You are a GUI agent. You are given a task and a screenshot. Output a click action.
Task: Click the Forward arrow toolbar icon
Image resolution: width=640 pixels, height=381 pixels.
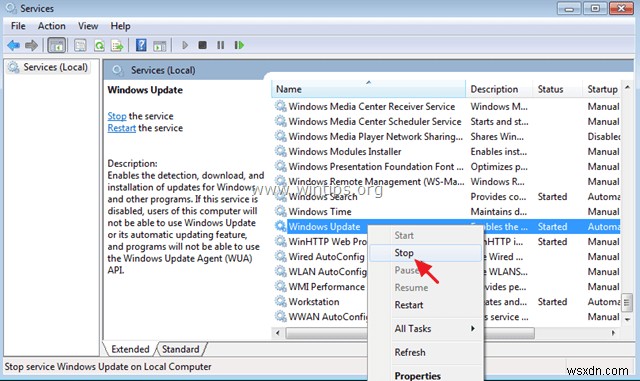tap(31, 45)
